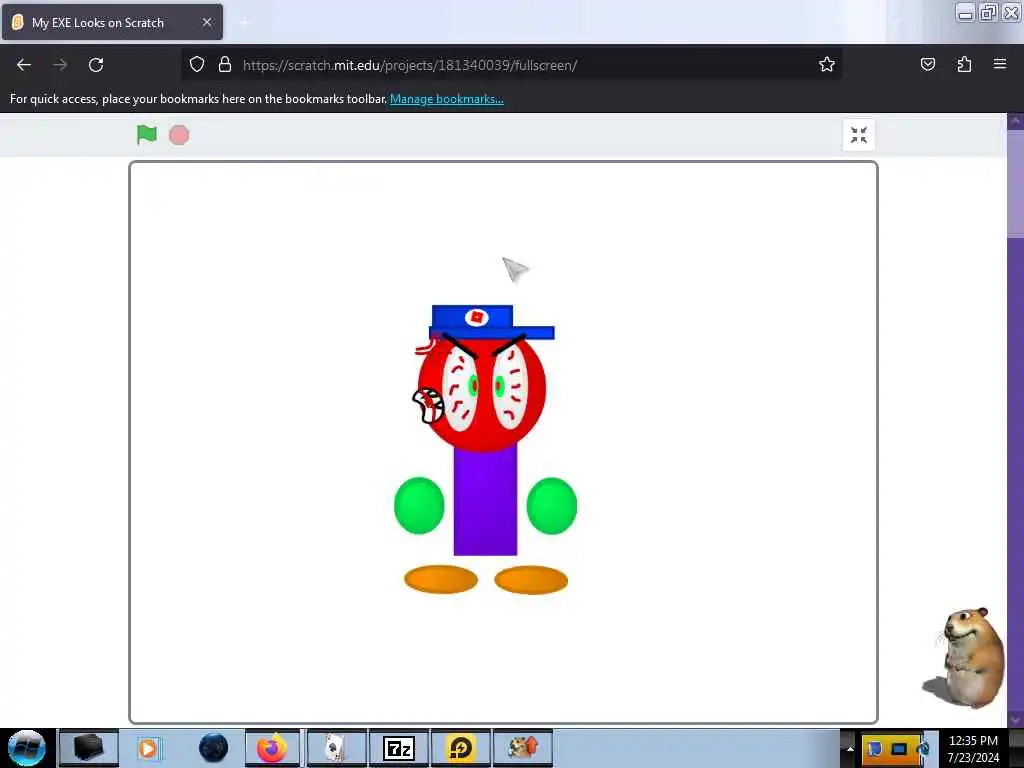The width and height of the screenshot is (1024, 768).
Task: Open the Windows Start orb
Action: [27, 748]
